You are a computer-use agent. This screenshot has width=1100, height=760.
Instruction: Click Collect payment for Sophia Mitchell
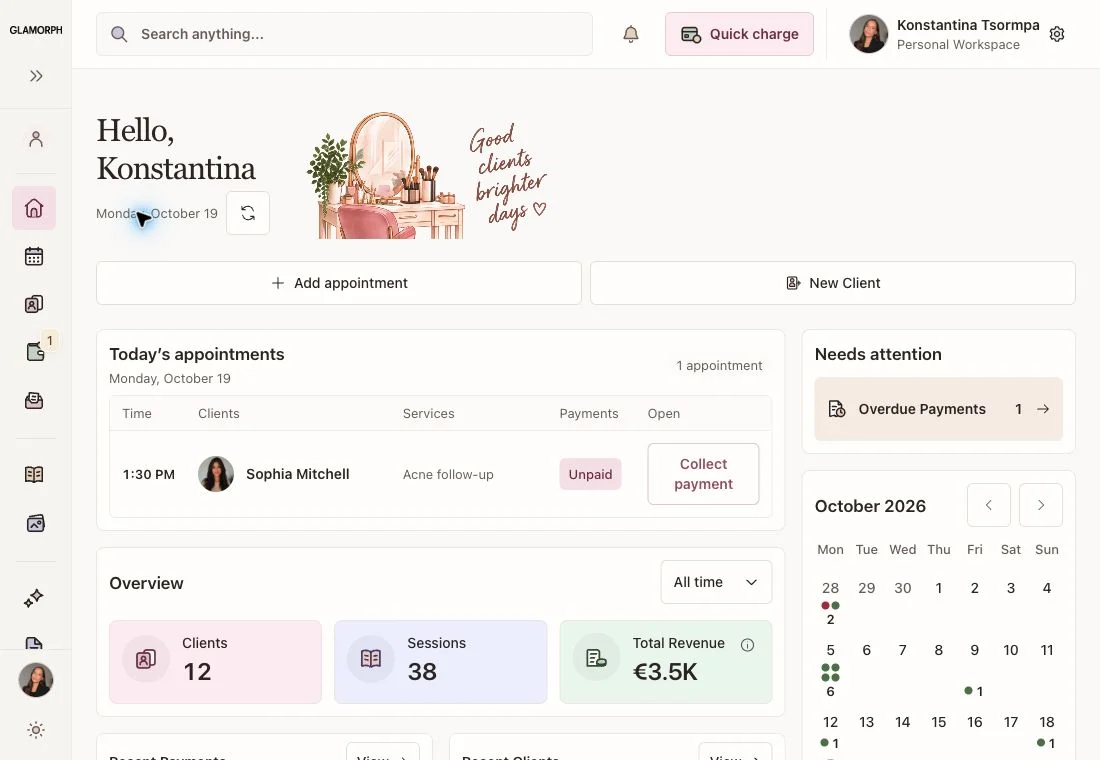(703, 474)
